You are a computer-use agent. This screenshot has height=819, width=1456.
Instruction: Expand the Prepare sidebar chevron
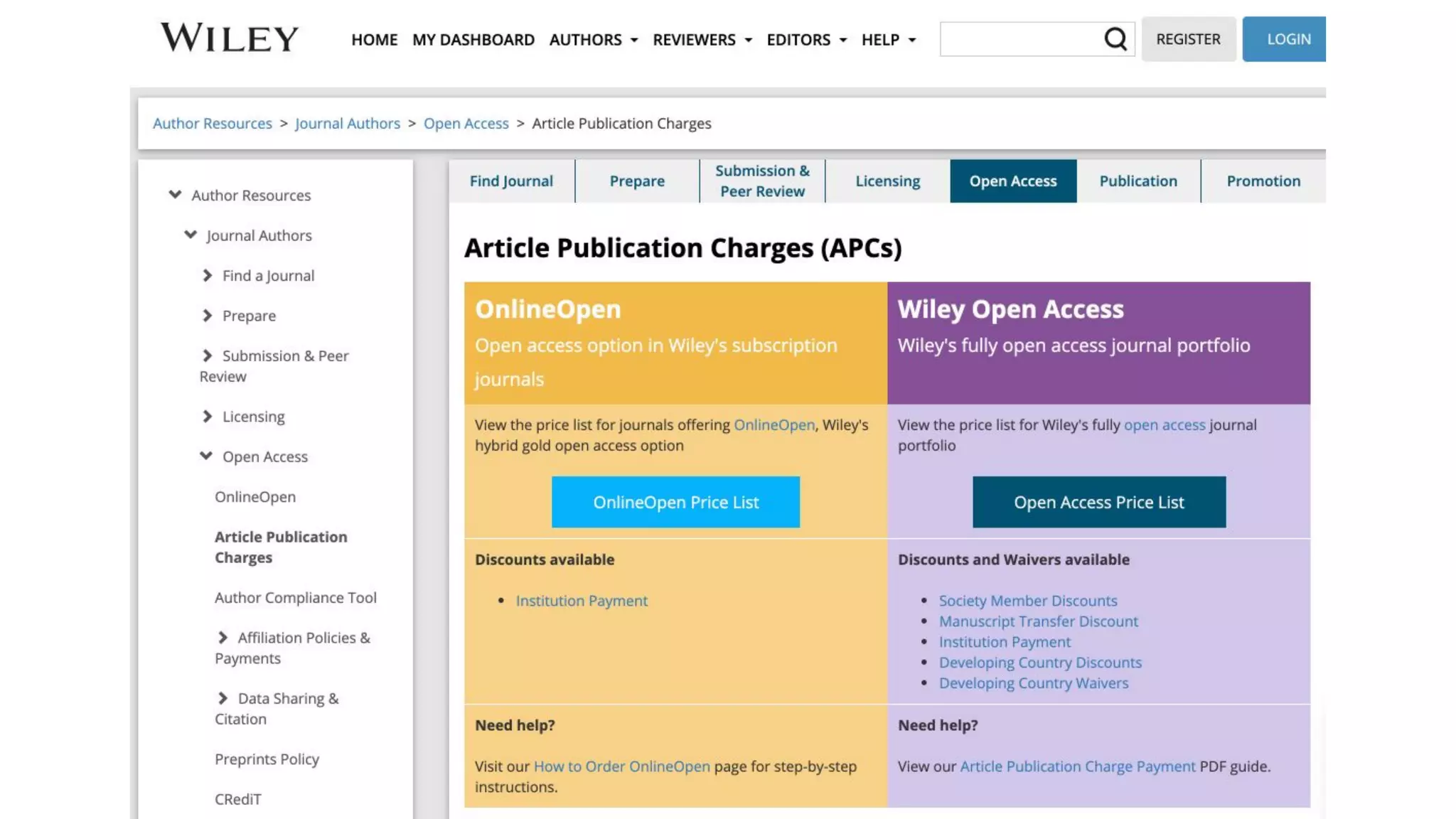207,315
